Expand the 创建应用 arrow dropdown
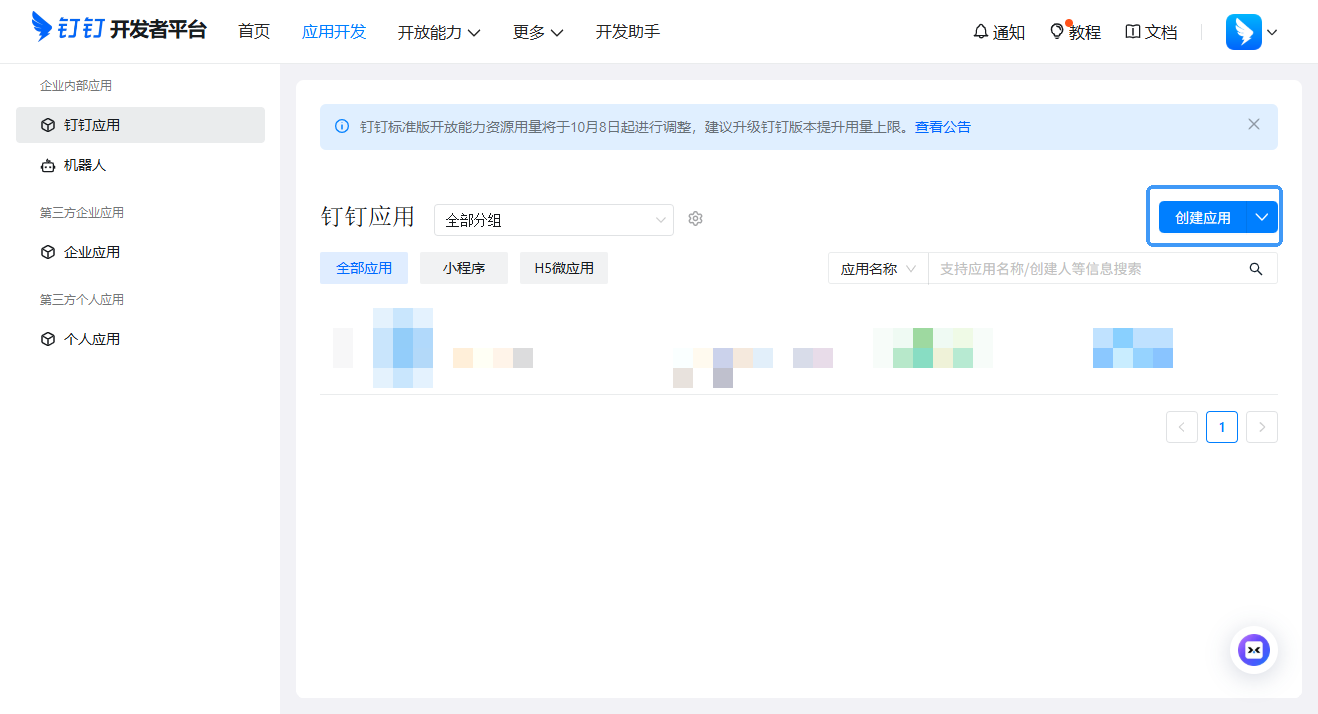 [x=1262, y=217]
